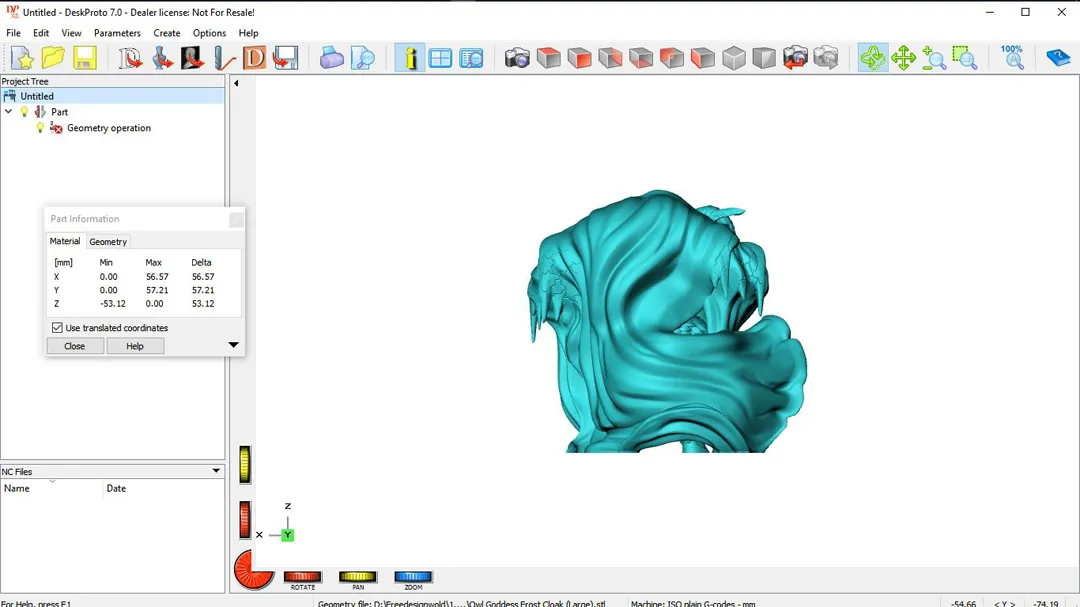
Task: Click the green Y axis orientation marker
Action: point(287,535)
